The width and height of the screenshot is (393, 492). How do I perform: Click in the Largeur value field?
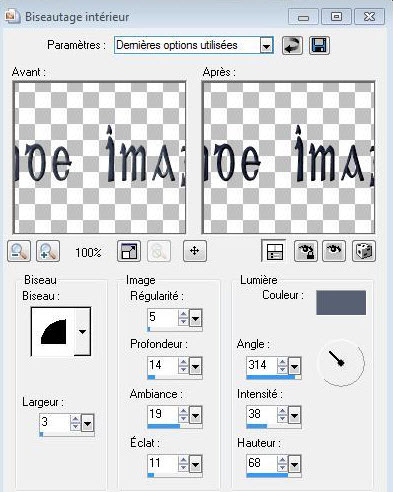tap(55, 423)
